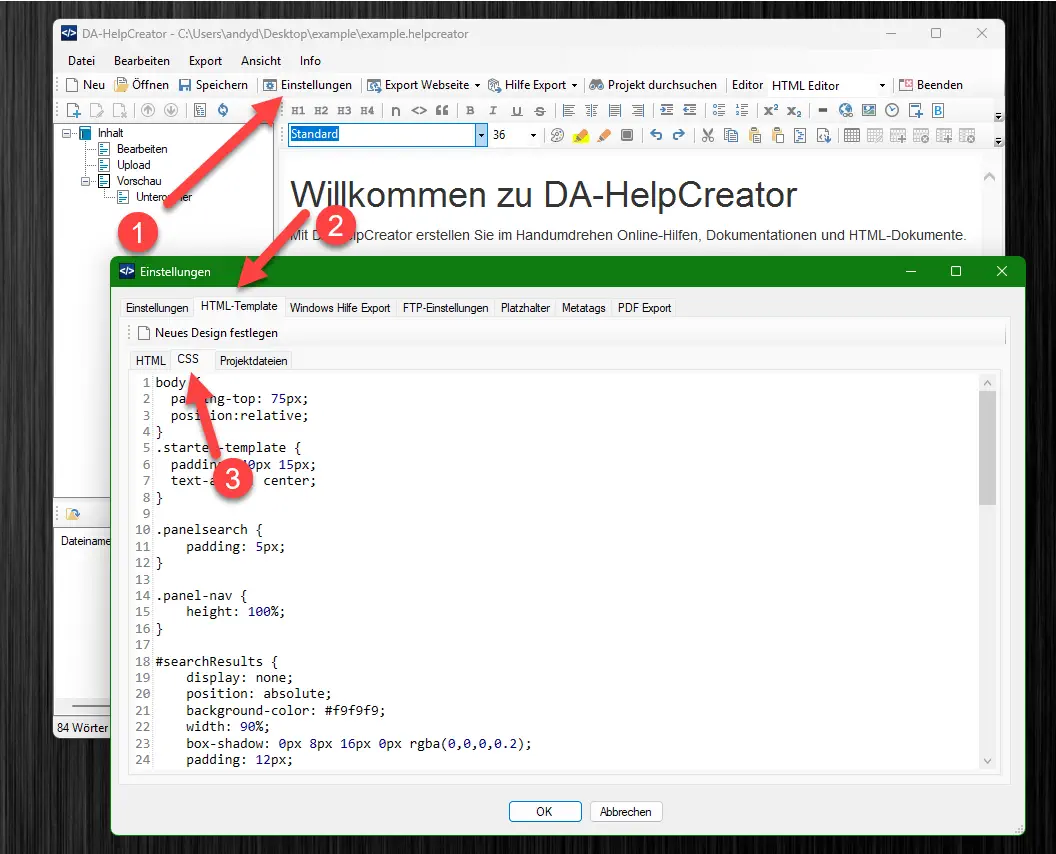
Task: Open the Standard style dropdown
Action: tap(481, 135)
